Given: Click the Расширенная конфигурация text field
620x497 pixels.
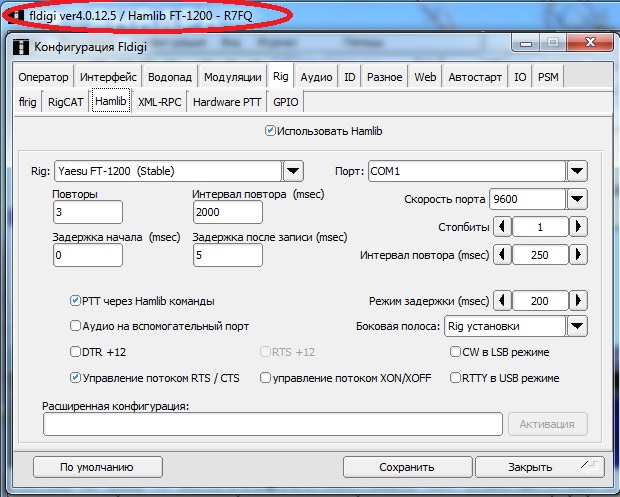Looking at the screenshot, I should (x=272, y=424).
